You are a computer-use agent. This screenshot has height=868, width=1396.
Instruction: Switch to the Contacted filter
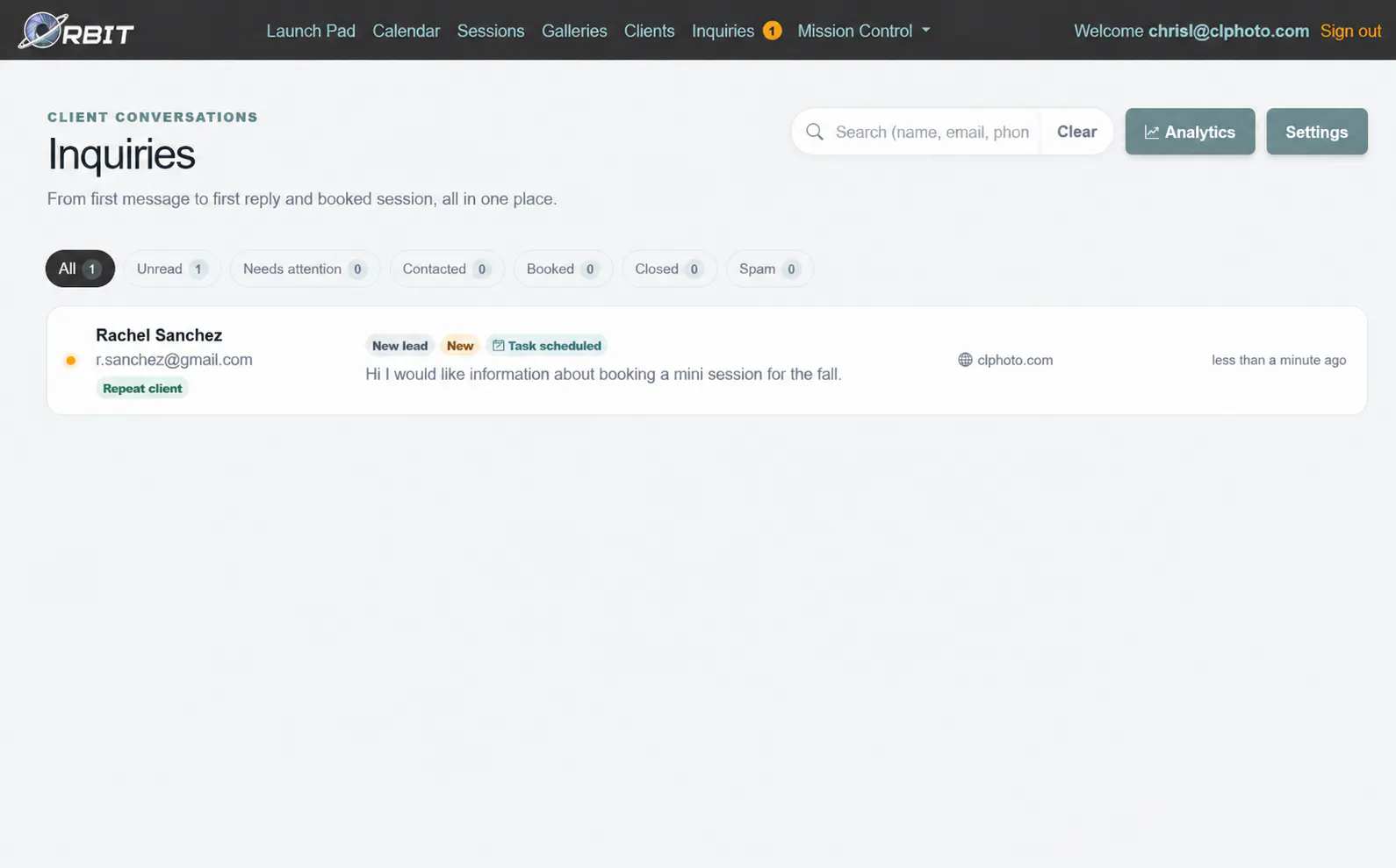coord(447,269)
